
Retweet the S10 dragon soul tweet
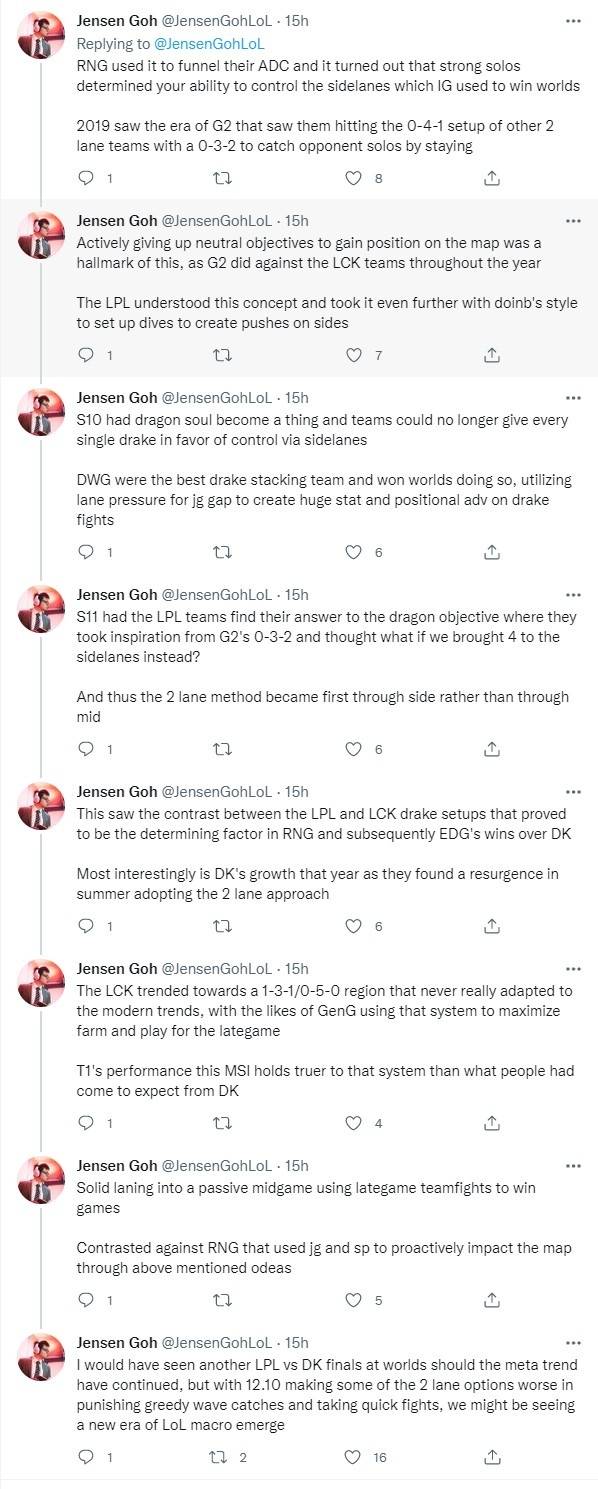click(x=222, y=552)
